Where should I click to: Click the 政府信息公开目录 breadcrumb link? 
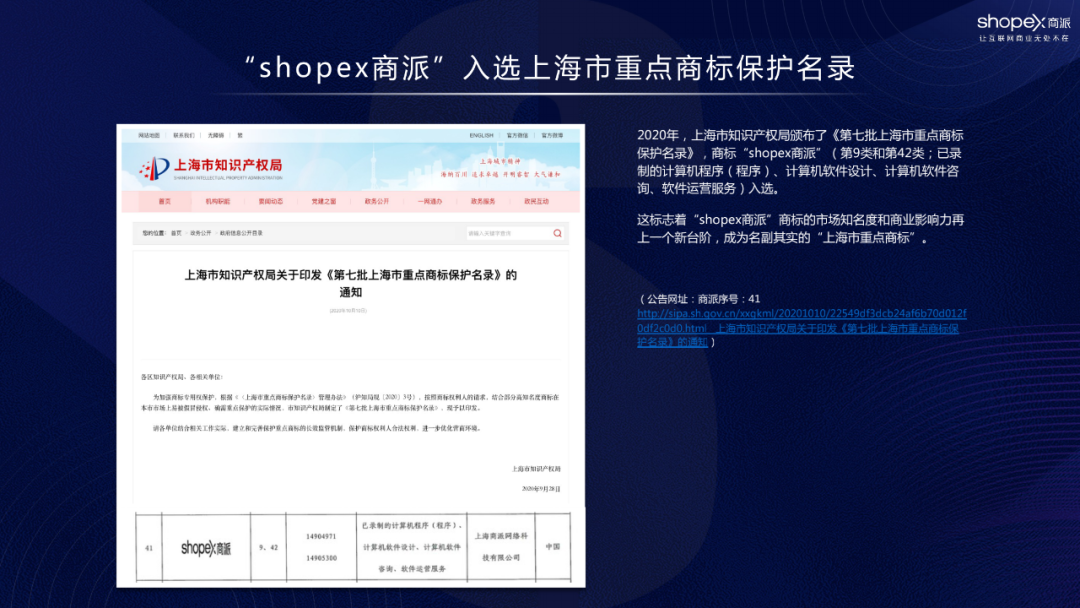tap(241, 233)
